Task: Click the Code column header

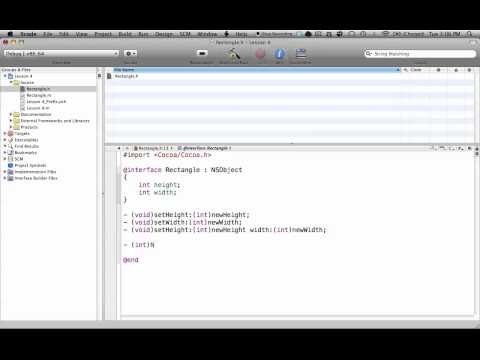Action: pyautogui.click(x=416, y=70)
